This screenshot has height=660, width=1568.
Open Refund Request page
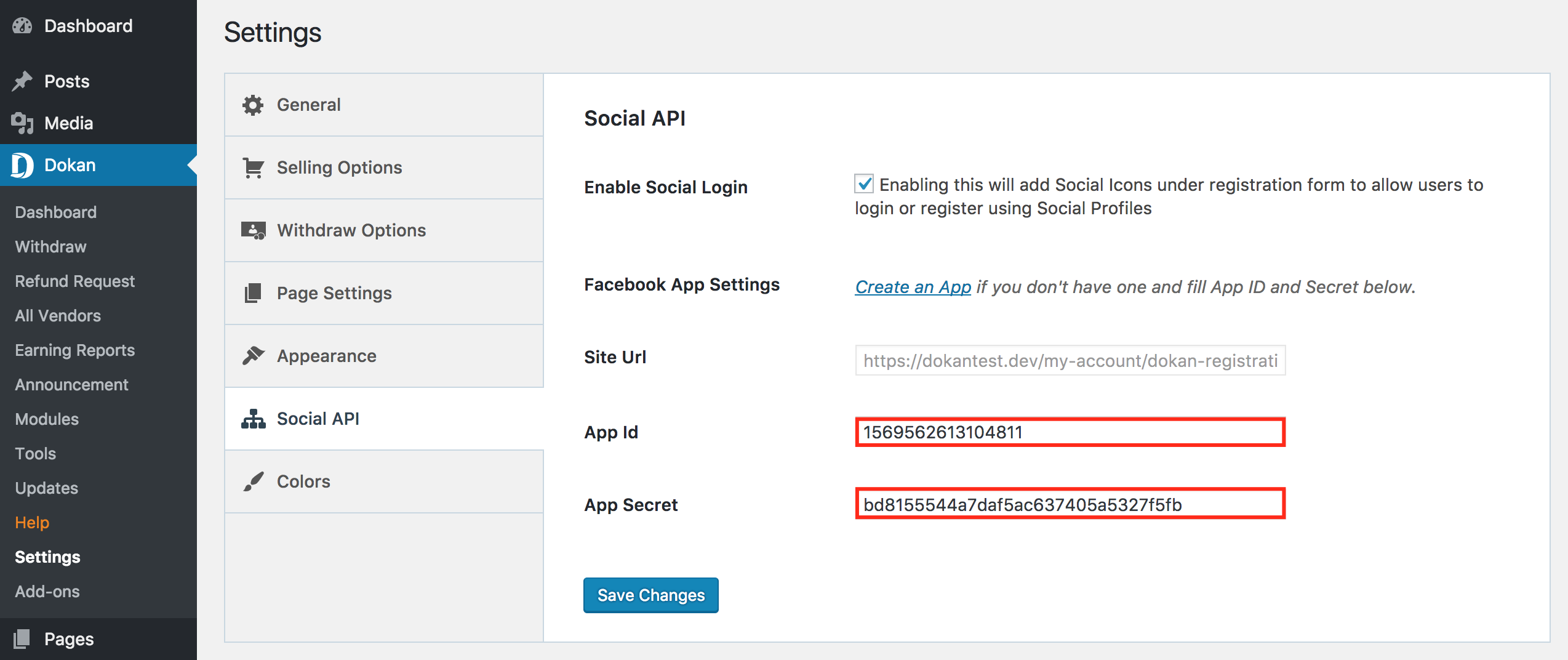pos(75,281)
